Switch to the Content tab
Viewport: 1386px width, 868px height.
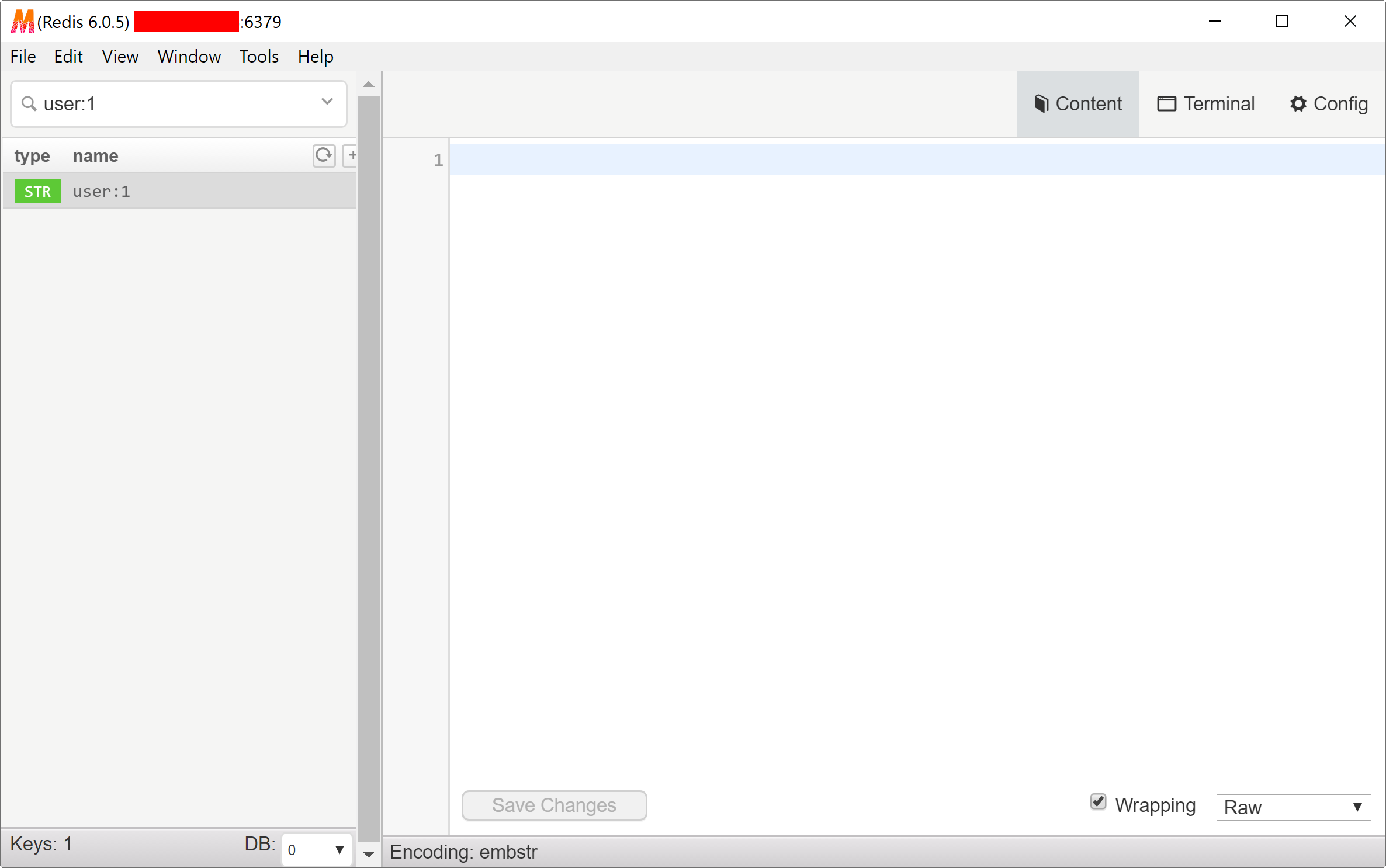1077,104
